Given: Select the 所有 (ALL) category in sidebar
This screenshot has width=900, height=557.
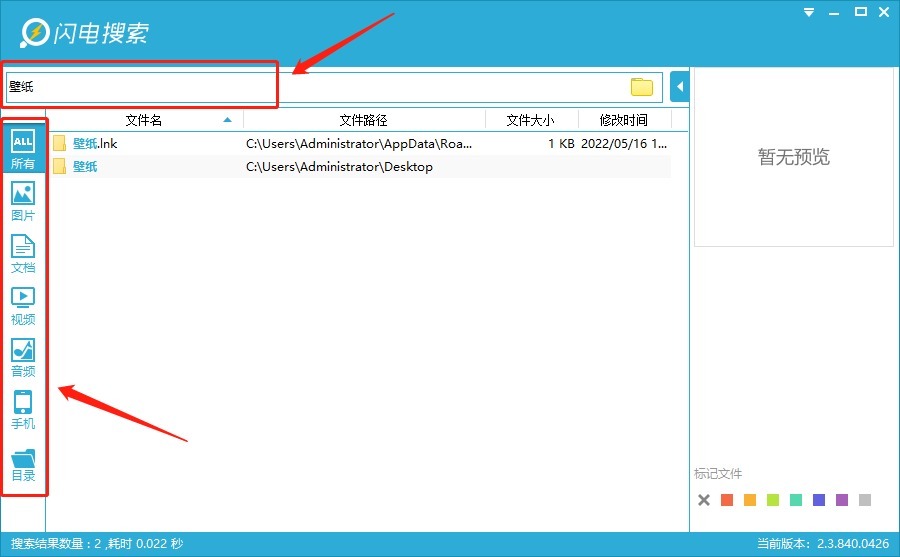Looking at the screenshot, I should pyautogui.click(x=23, y=149).
